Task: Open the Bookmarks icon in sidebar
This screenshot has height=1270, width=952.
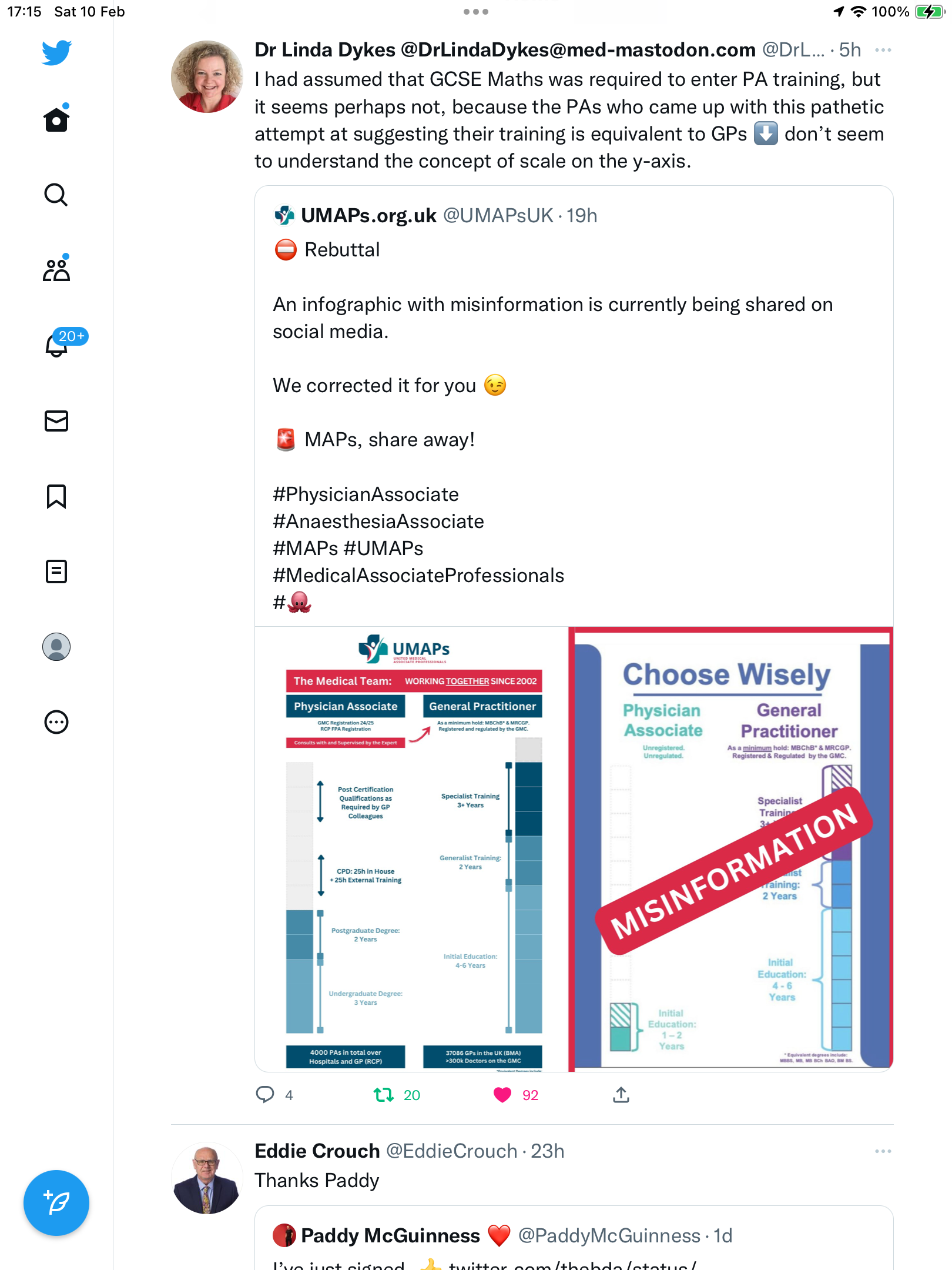Action: click(56, 496)
